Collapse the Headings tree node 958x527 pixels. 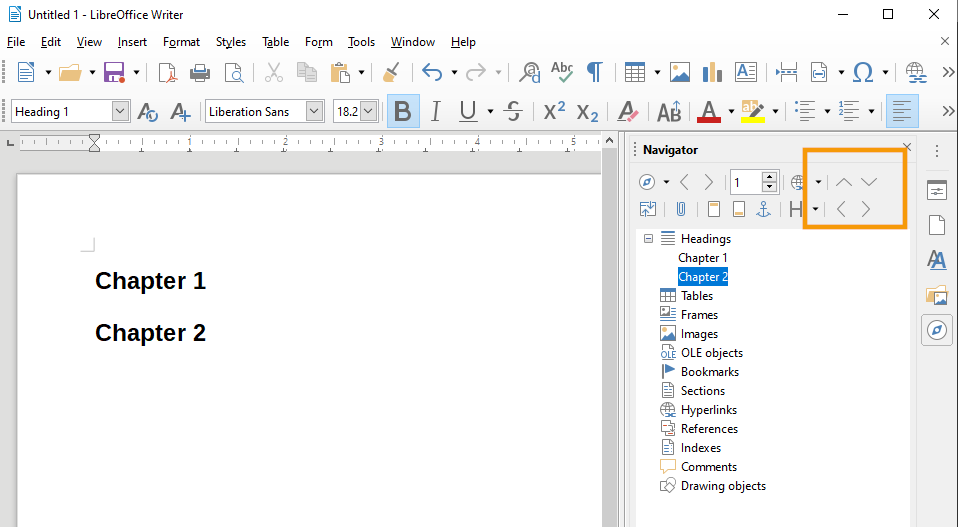point(648,239)
